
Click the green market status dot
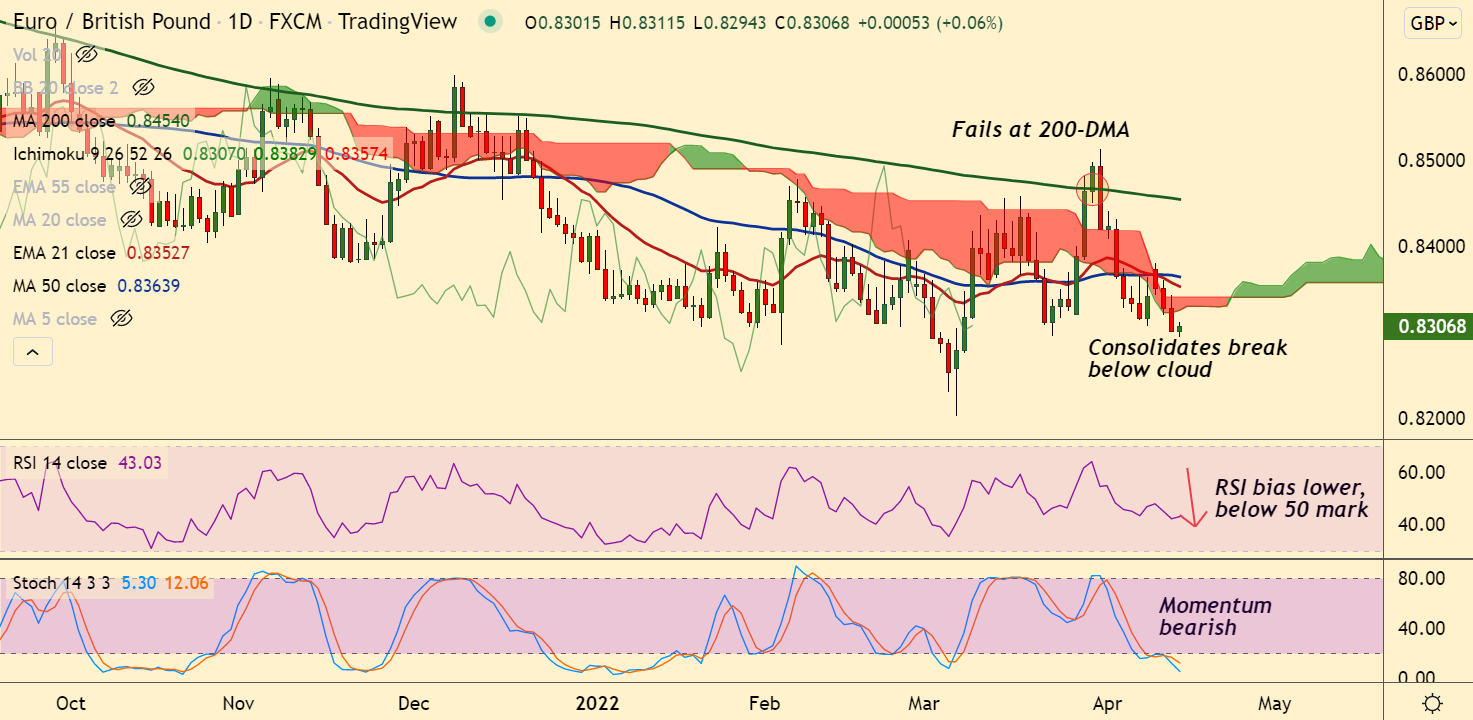pos(489,22)
